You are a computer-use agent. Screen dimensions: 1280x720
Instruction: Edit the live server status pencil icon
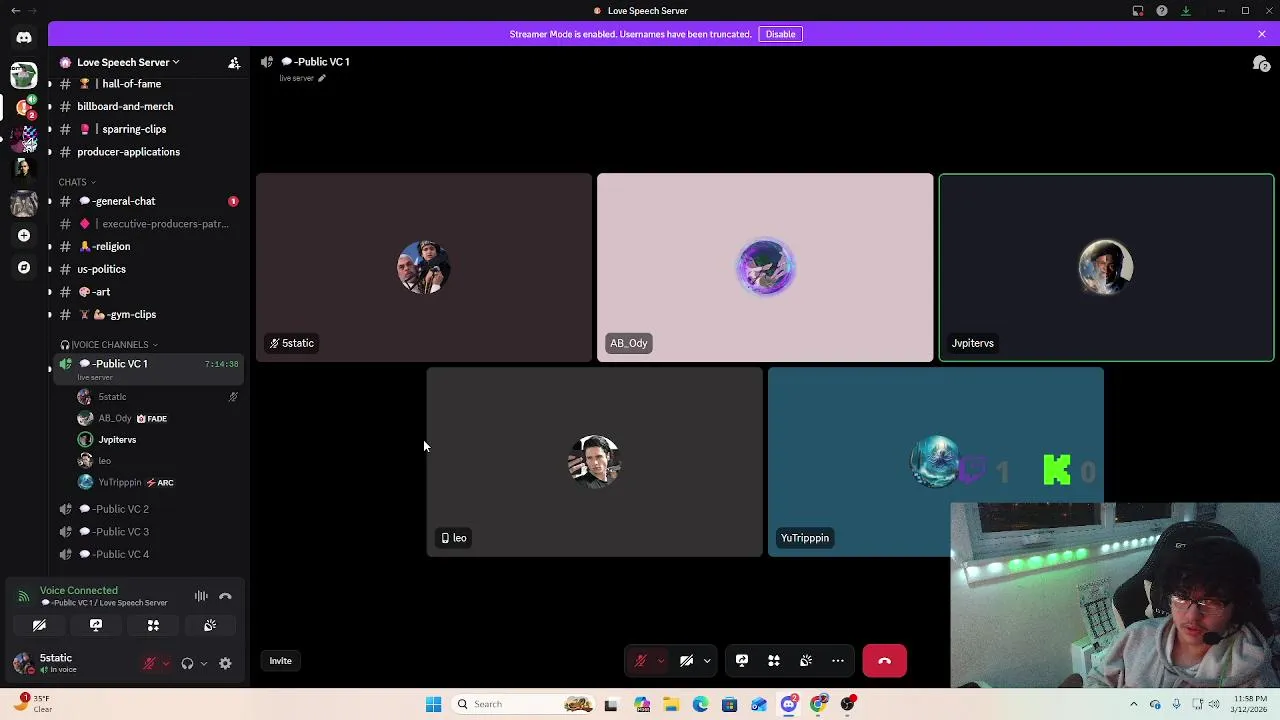pyautogui.click(x=321, y=78)
